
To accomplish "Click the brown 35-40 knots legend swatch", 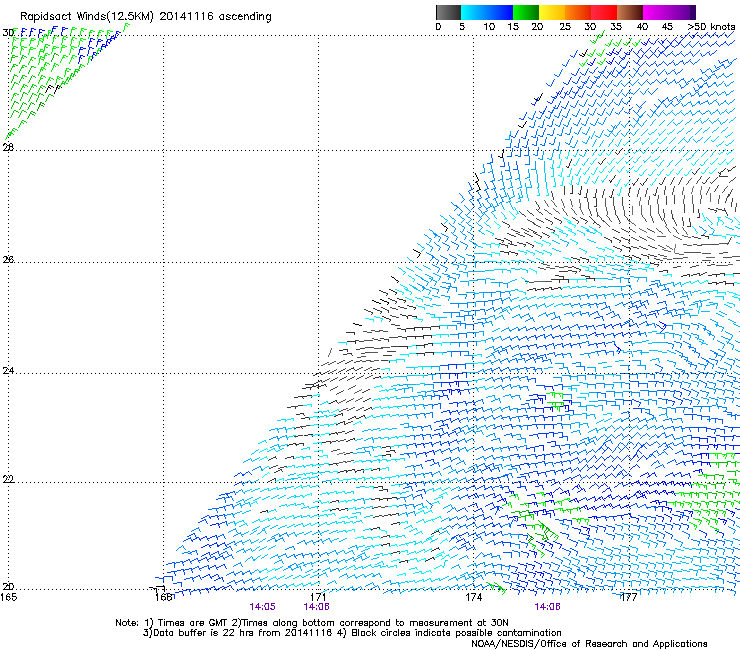I will coord(630,12).
